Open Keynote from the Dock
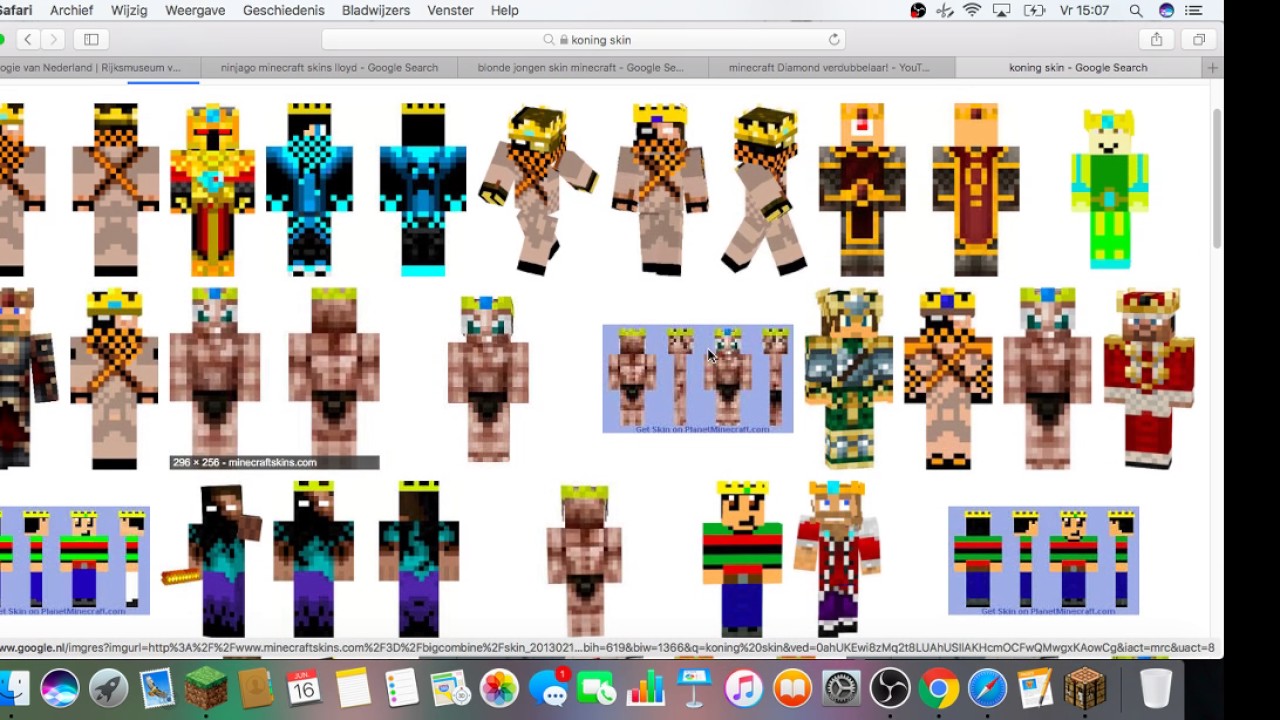1280x720 pixels. click(x=694, y=688)
